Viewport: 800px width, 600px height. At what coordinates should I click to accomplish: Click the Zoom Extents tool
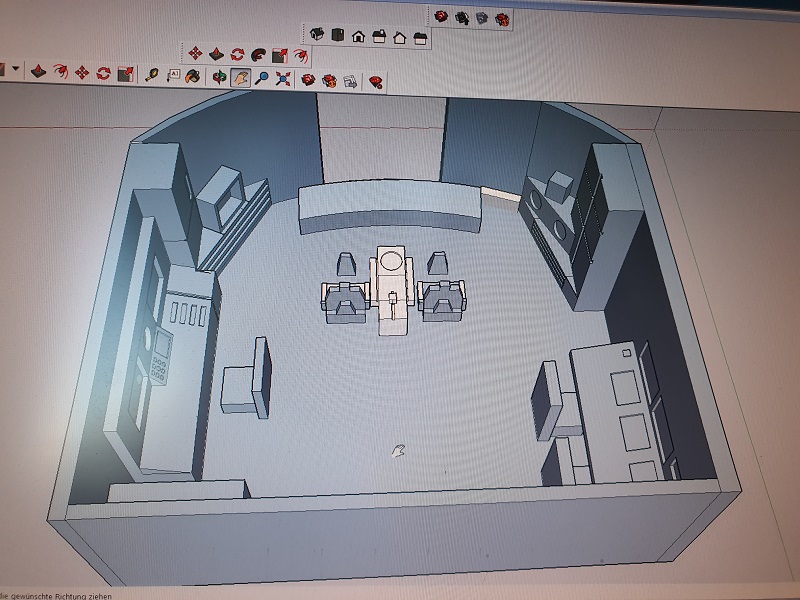pyautogui.click(x=283, y=78)
